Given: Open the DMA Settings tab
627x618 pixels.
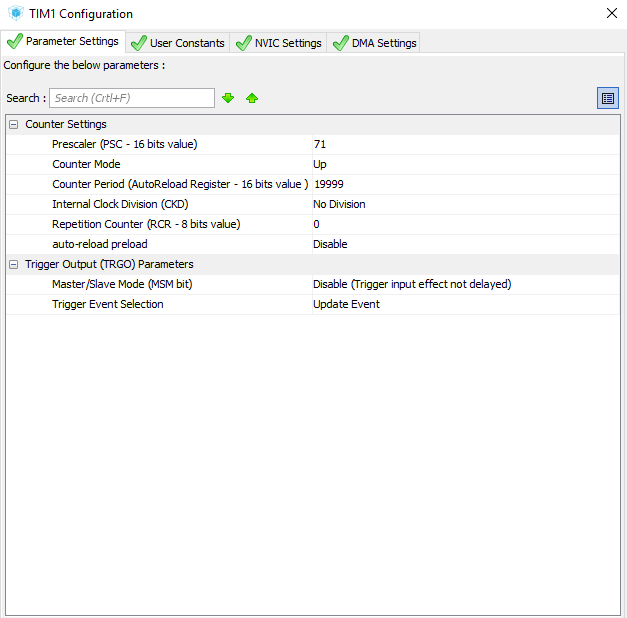Looking at the screenshot, I should 374,43.
